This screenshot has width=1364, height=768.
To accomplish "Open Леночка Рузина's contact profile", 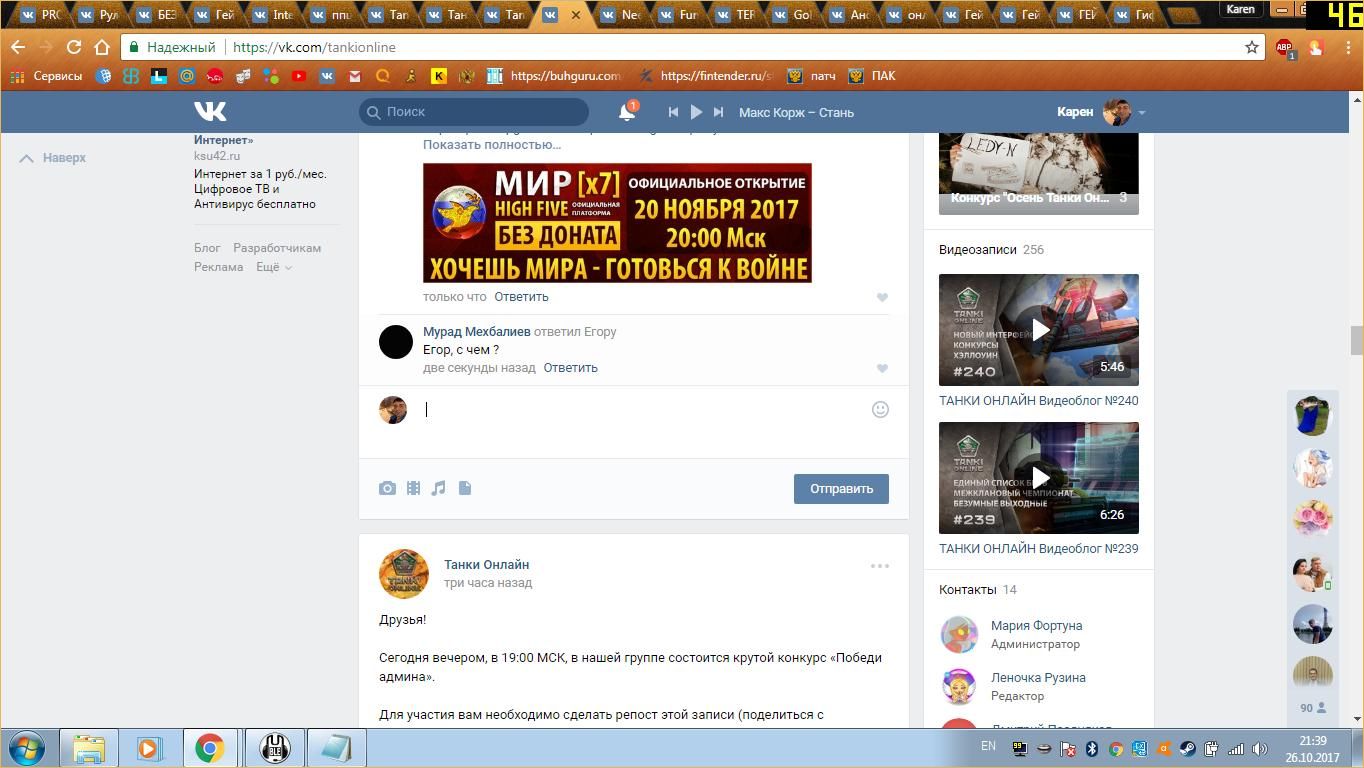I will pos(1038,678).
